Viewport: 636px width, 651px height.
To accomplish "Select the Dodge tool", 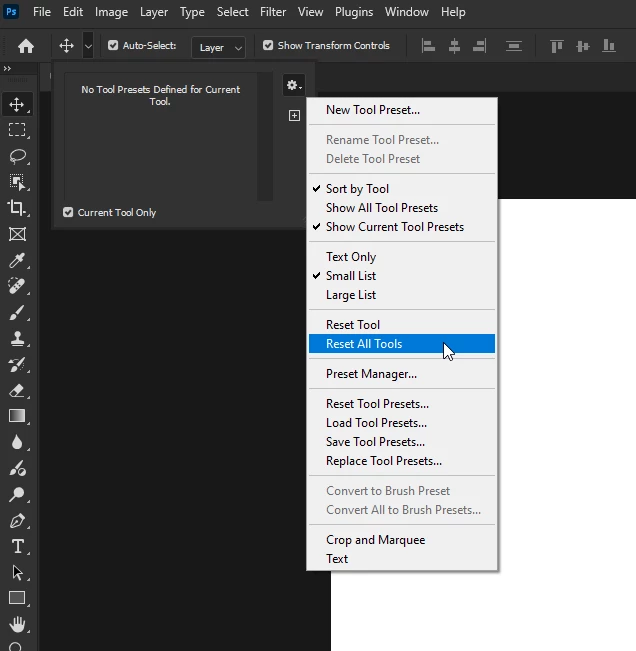I will point(17,494).
